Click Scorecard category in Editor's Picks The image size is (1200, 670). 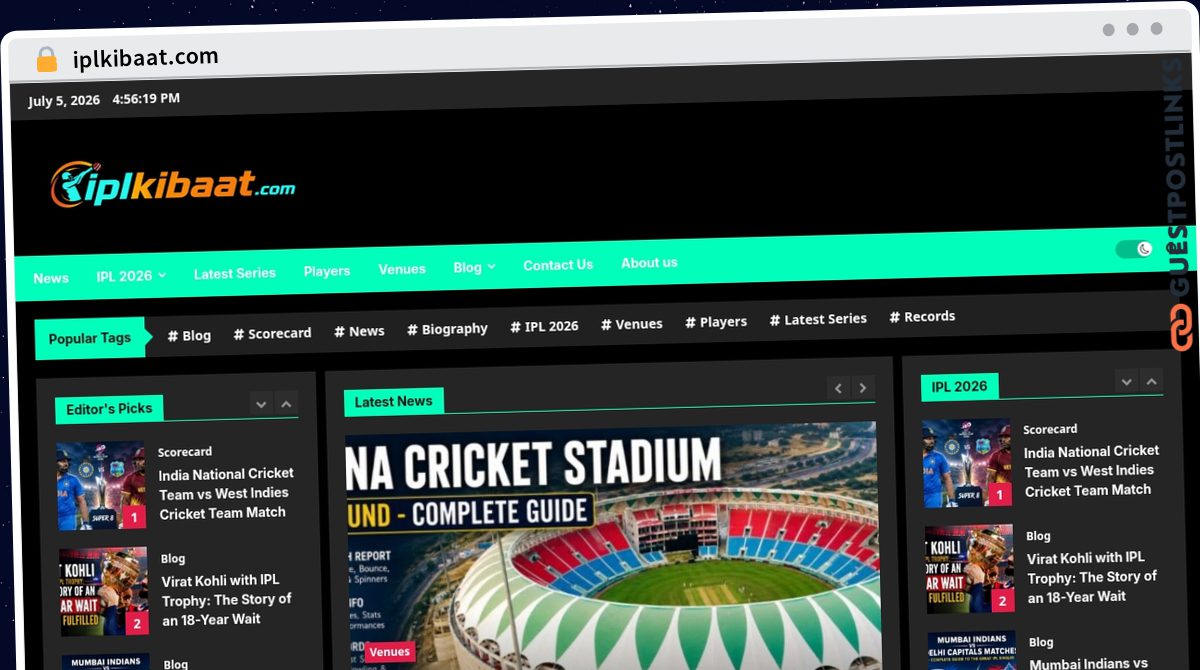(185, 452)
